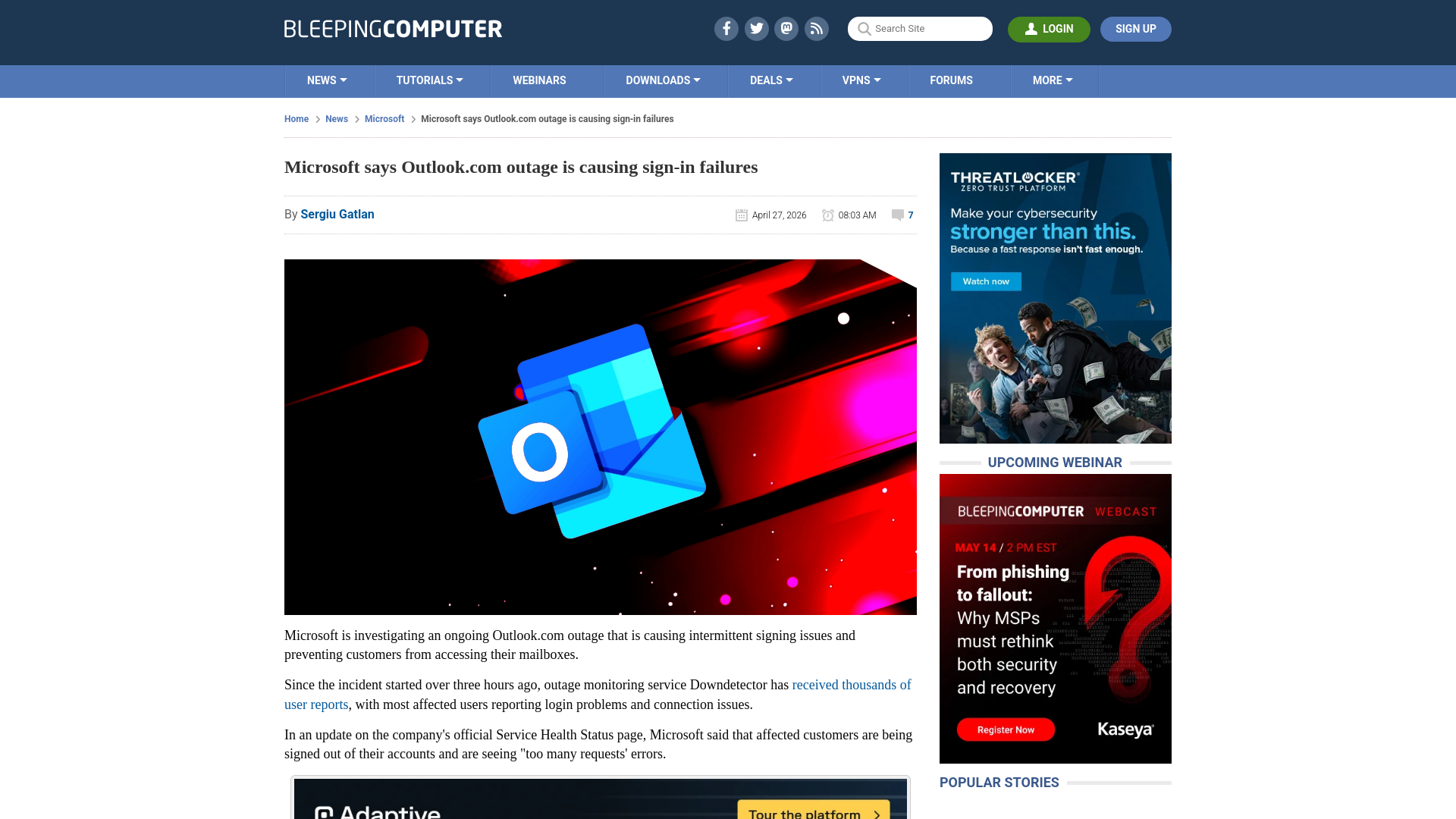Click the Kaseya logo in webcast banner

(x=1125, y=730)
